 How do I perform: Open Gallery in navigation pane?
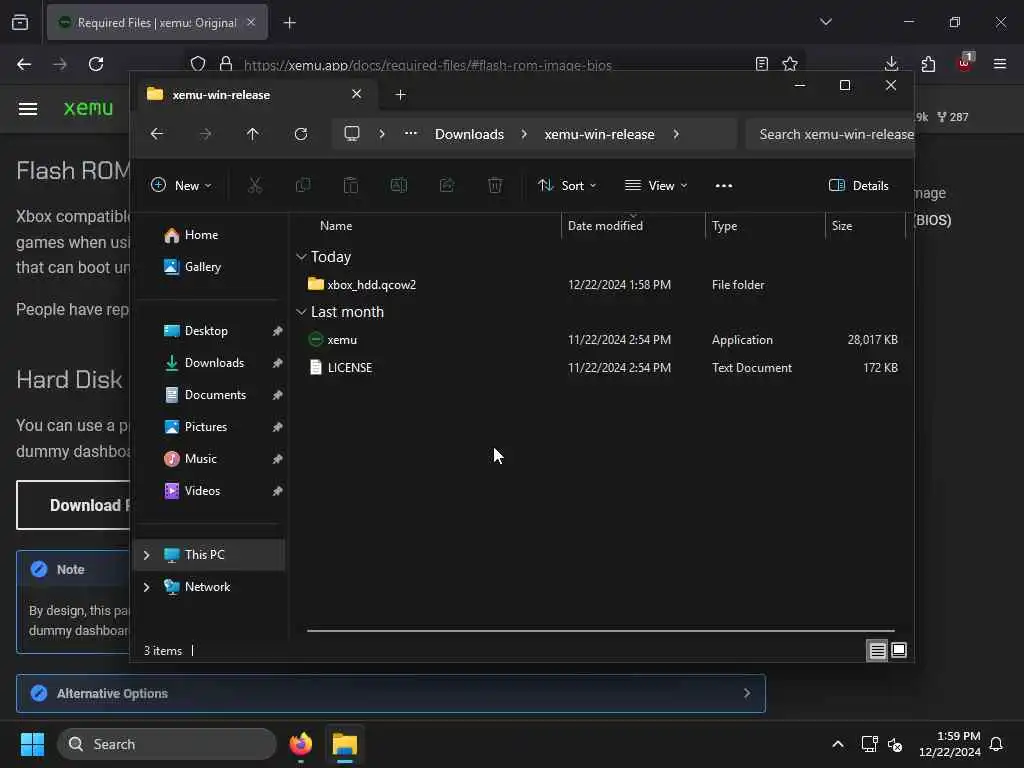(x=202, y=267)
